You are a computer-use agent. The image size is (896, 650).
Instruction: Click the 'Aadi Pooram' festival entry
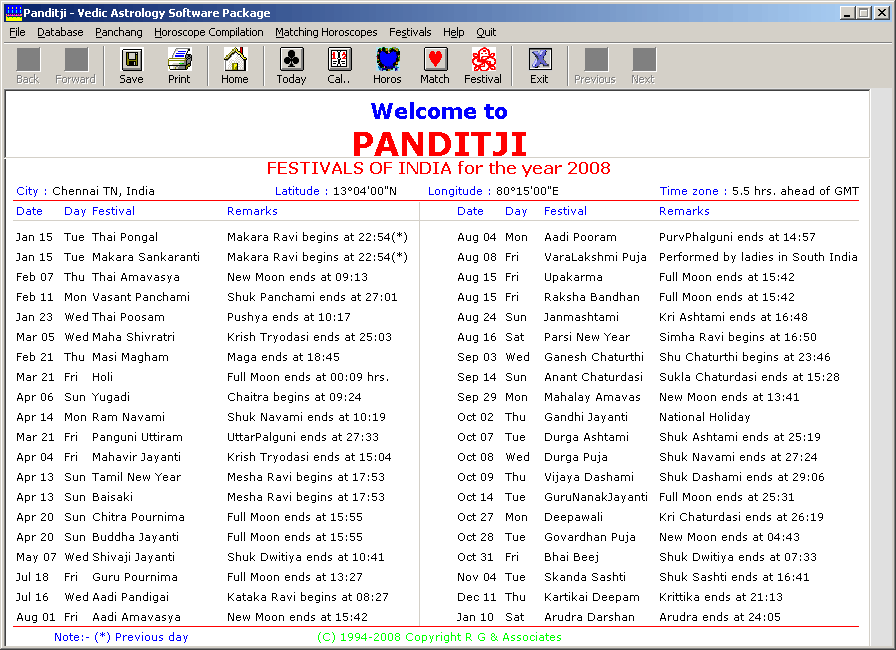click(x=580, y=237)
